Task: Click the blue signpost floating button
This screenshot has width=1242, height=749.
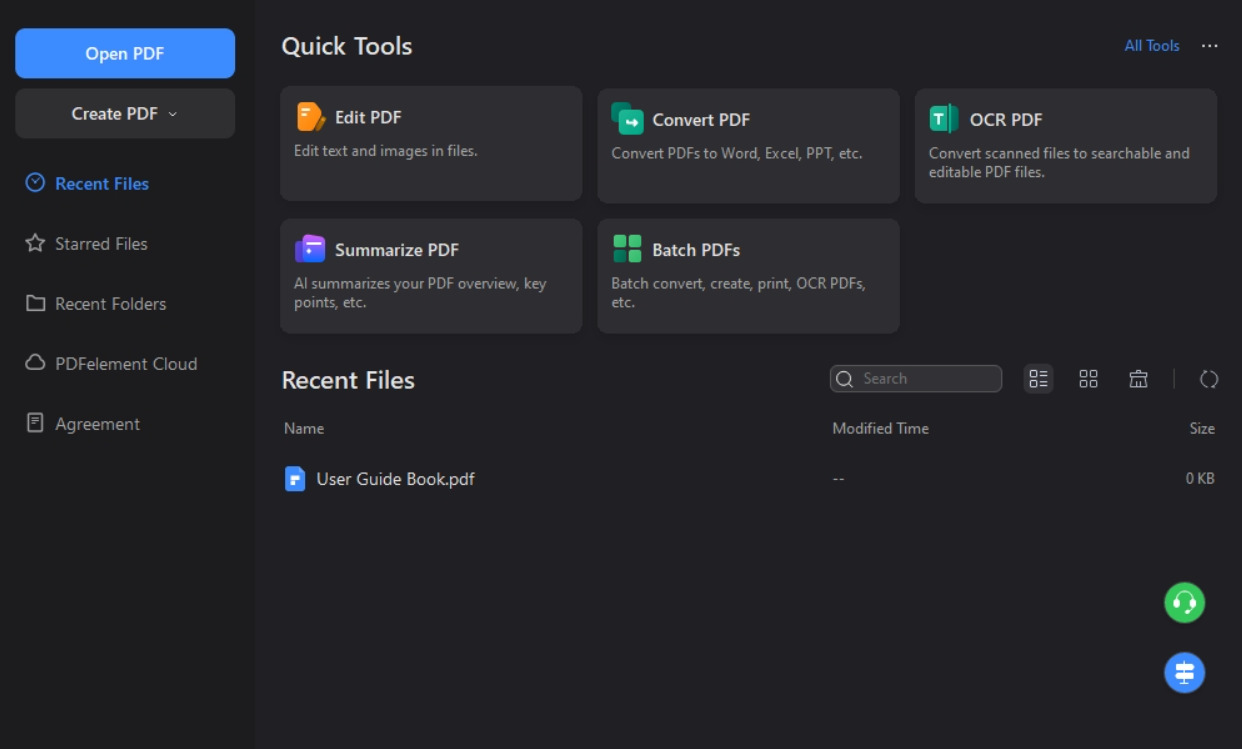Action: [1185, 673]
